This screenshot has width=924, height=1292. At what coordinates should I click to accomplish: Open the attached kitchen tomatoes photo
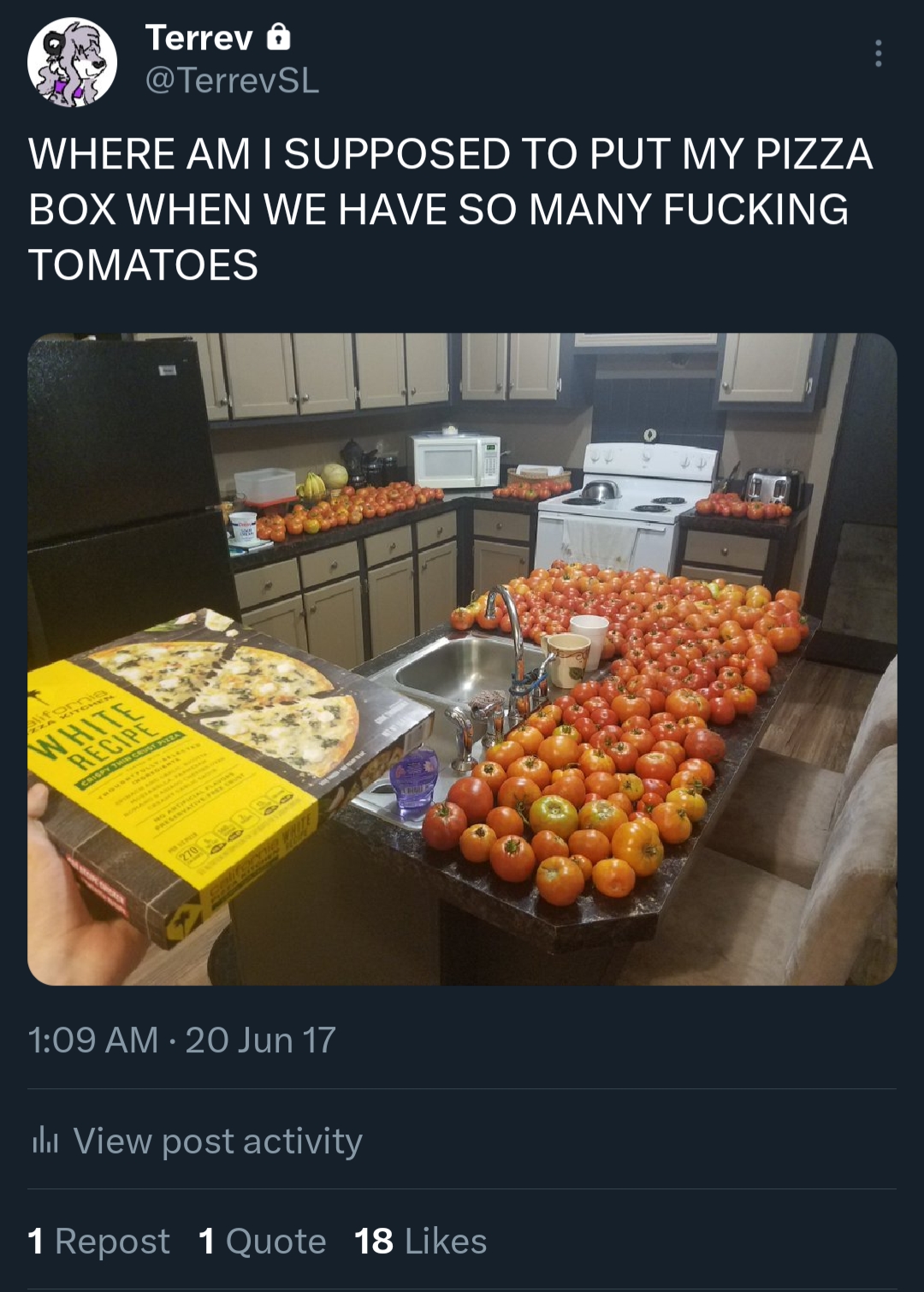pos(462,659)
